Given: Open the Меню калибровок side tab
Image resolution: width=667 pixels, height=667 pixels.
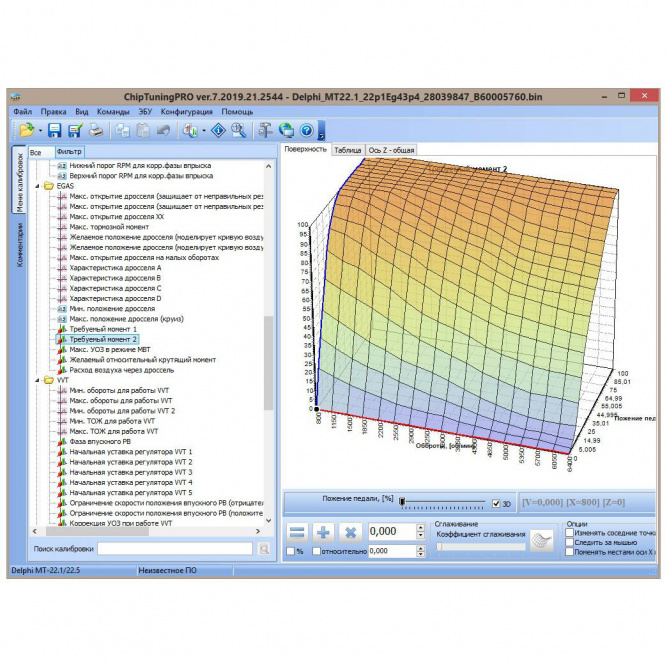Looking at the screenshot, I should click(x=19, y=182).
